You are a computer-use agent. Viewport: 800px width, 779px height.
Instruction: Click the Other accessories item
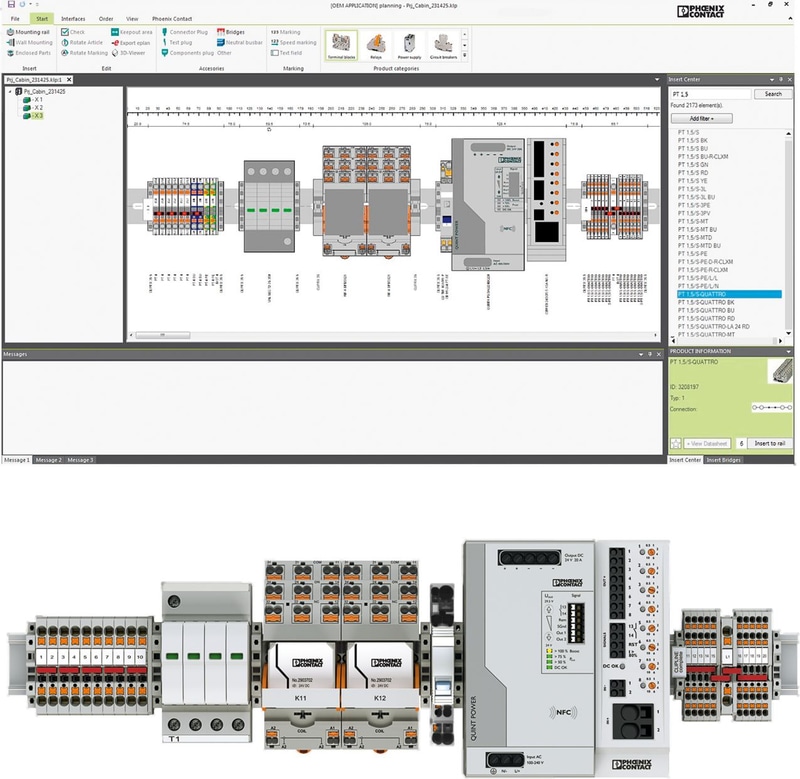pyautogui.click(x=224, y=53)
